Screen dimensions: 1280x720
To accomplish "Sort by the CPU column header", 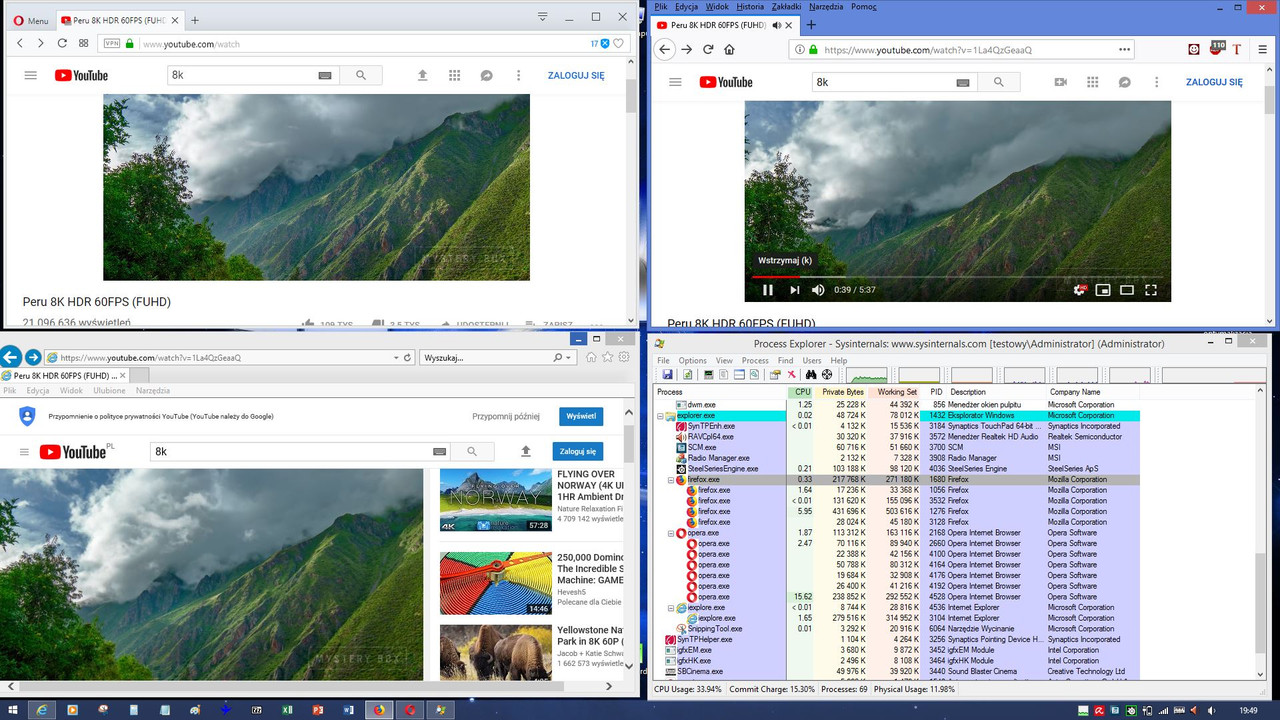I will [x=802, y=392].
